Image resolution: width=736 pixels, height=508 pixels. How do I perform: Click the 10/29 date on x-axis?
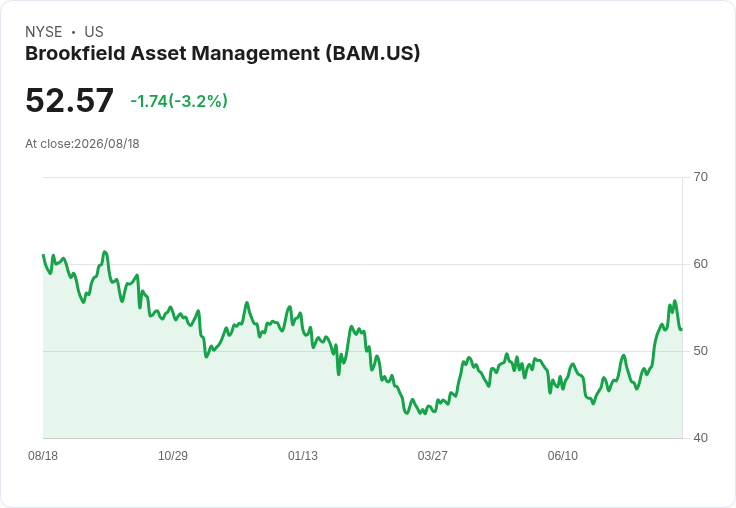coord(173,455)
